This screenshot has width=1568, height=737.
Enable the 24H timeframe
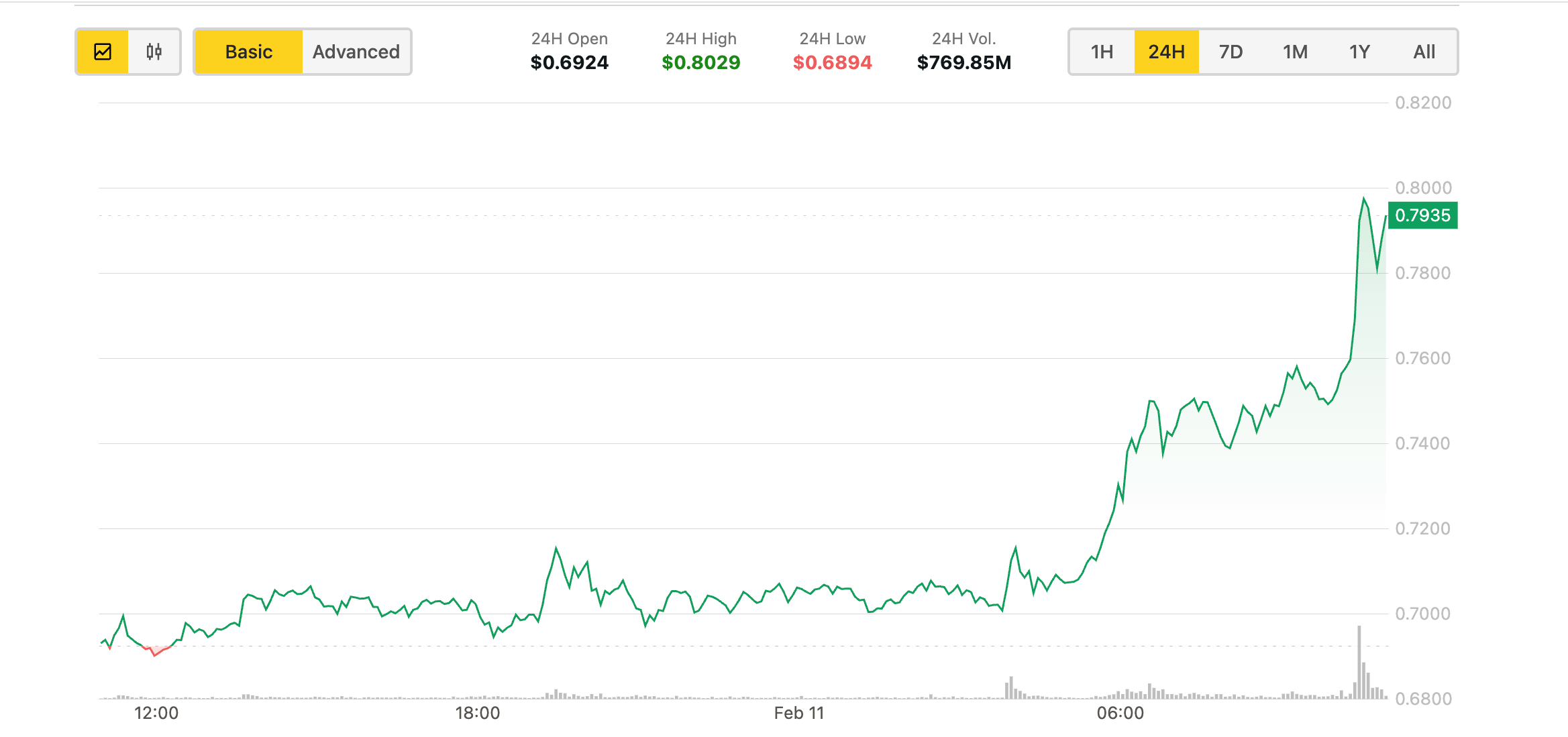(1165, 51)
